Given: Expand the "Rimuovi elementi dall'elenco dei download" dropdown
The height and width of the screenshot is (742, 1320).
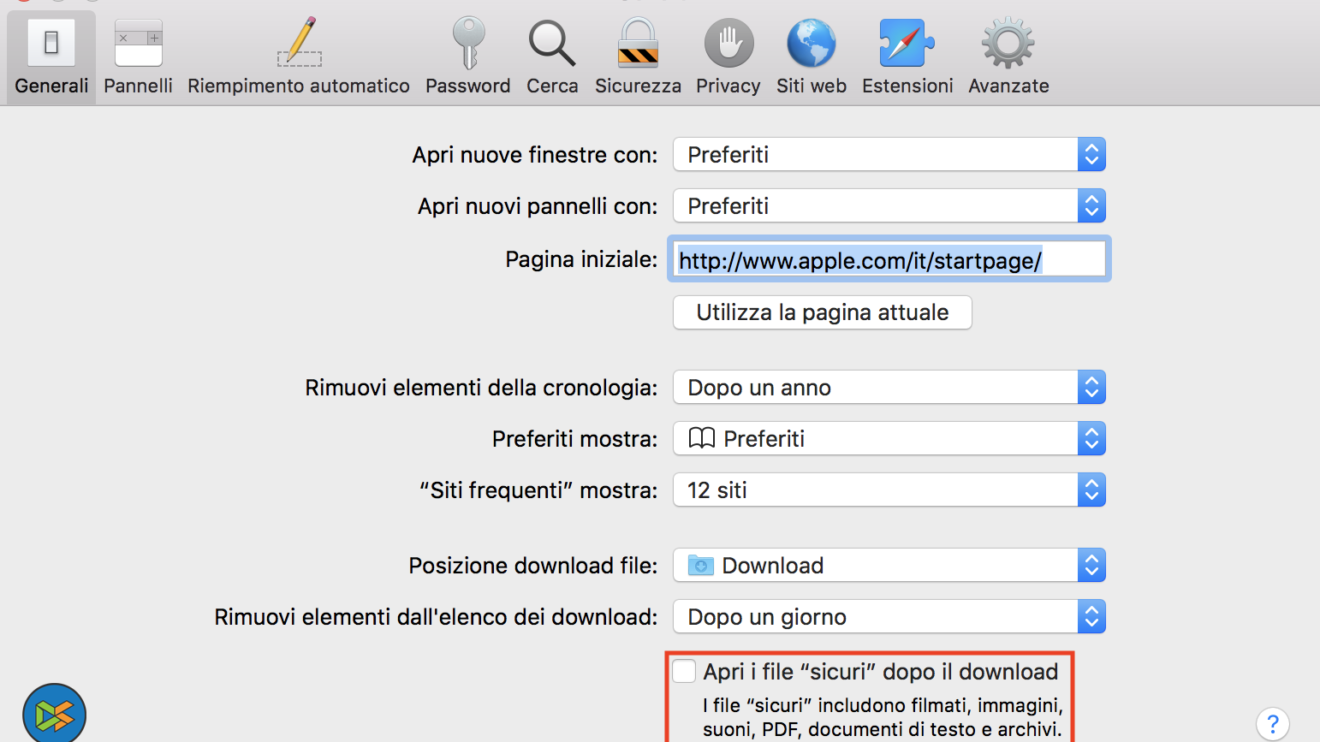Looking at the screenshot, I should [x=889, y=617].
